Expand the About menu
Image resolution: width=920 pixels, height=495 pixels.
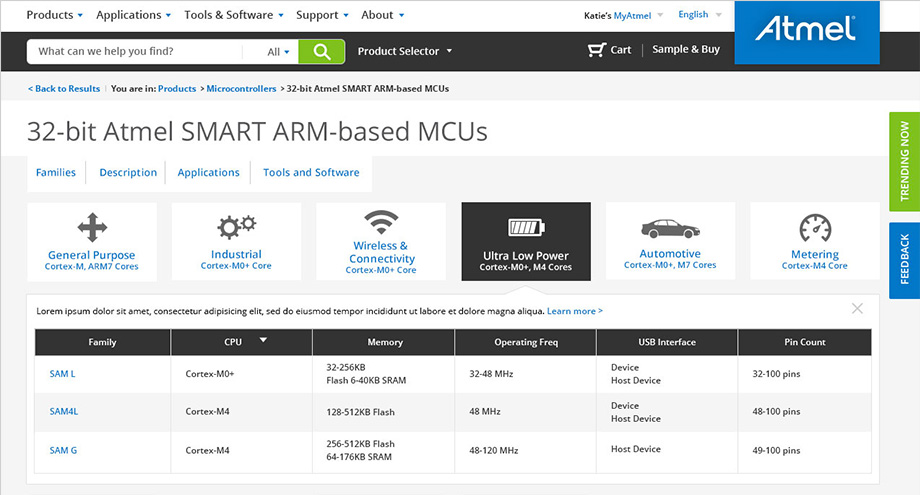(383, 15)
